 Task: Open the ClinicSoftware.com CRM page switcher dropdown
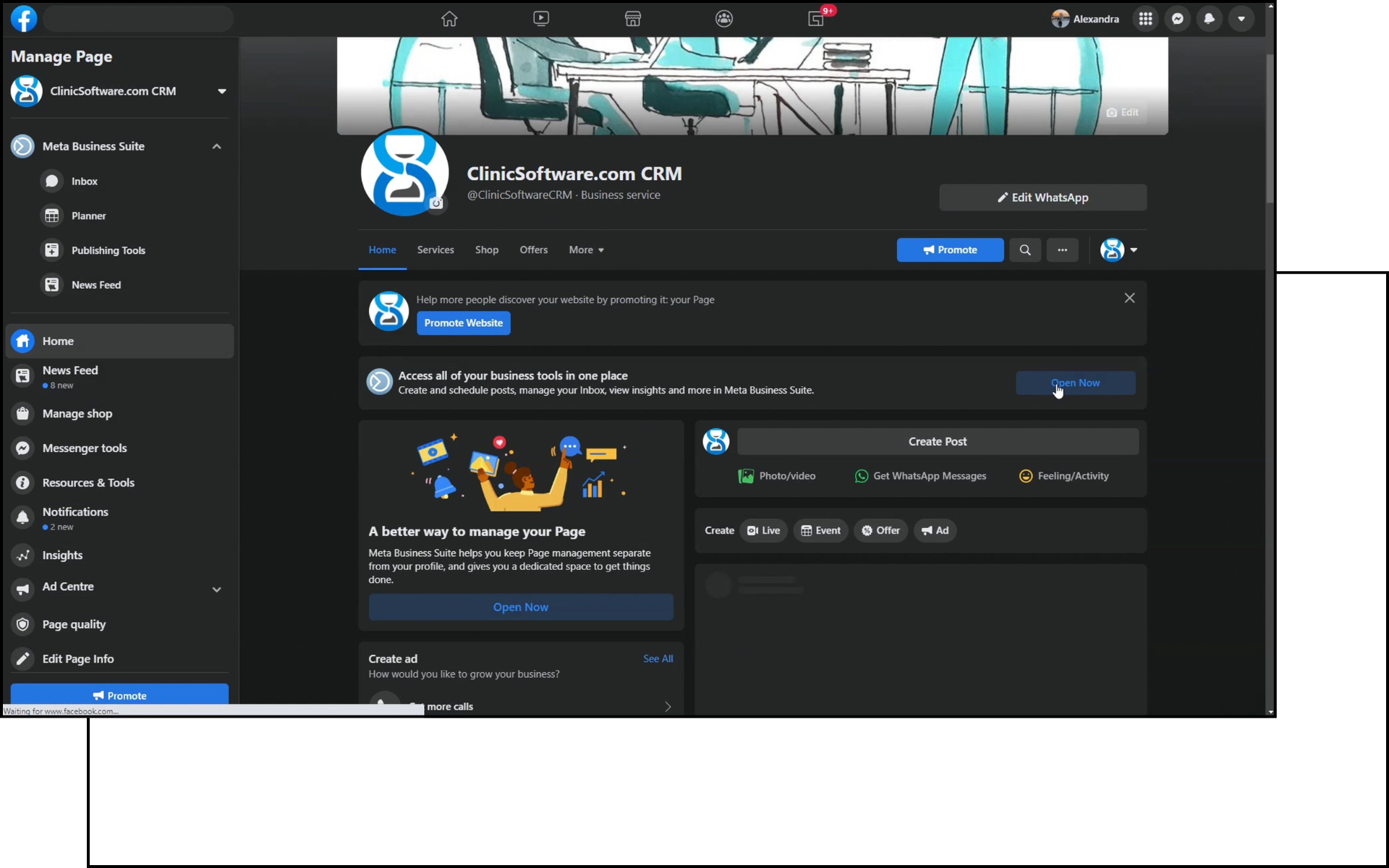coord(221,91)
